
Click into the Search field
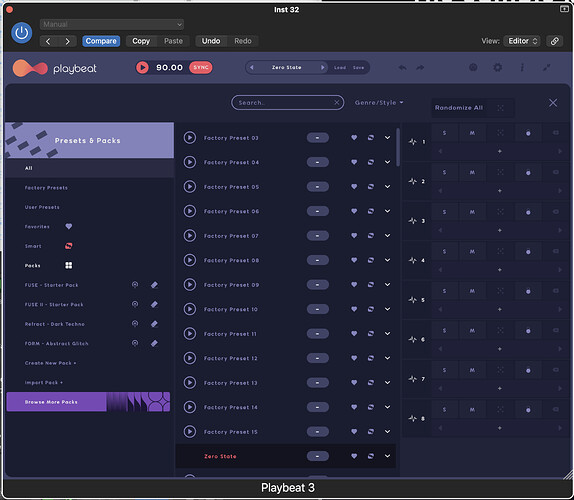coord(287,102)
